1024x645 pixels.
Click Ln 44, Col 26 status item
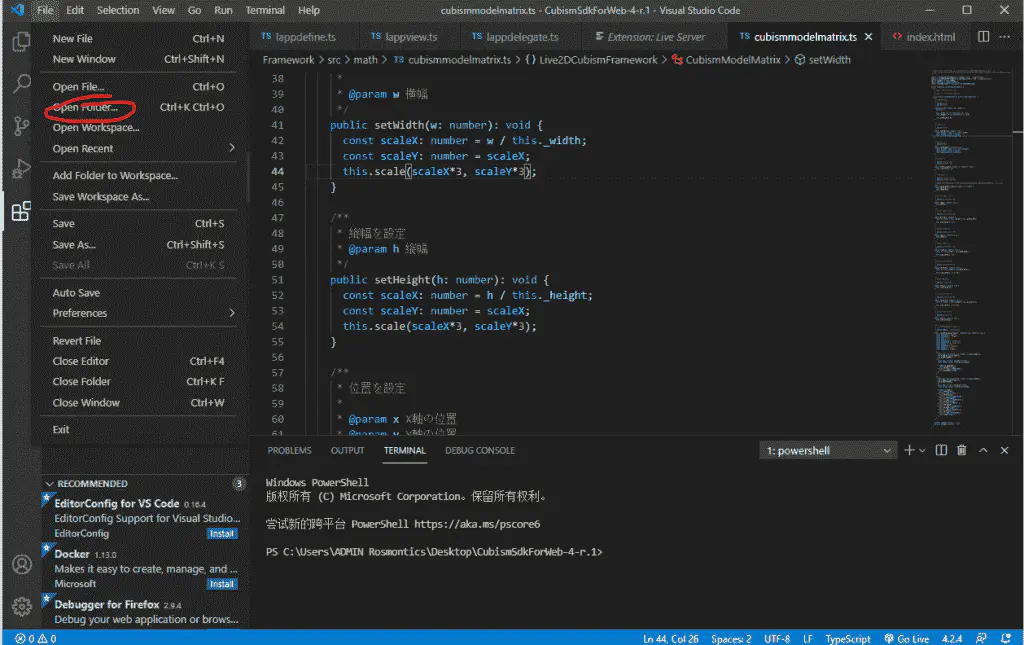[671, 638]
